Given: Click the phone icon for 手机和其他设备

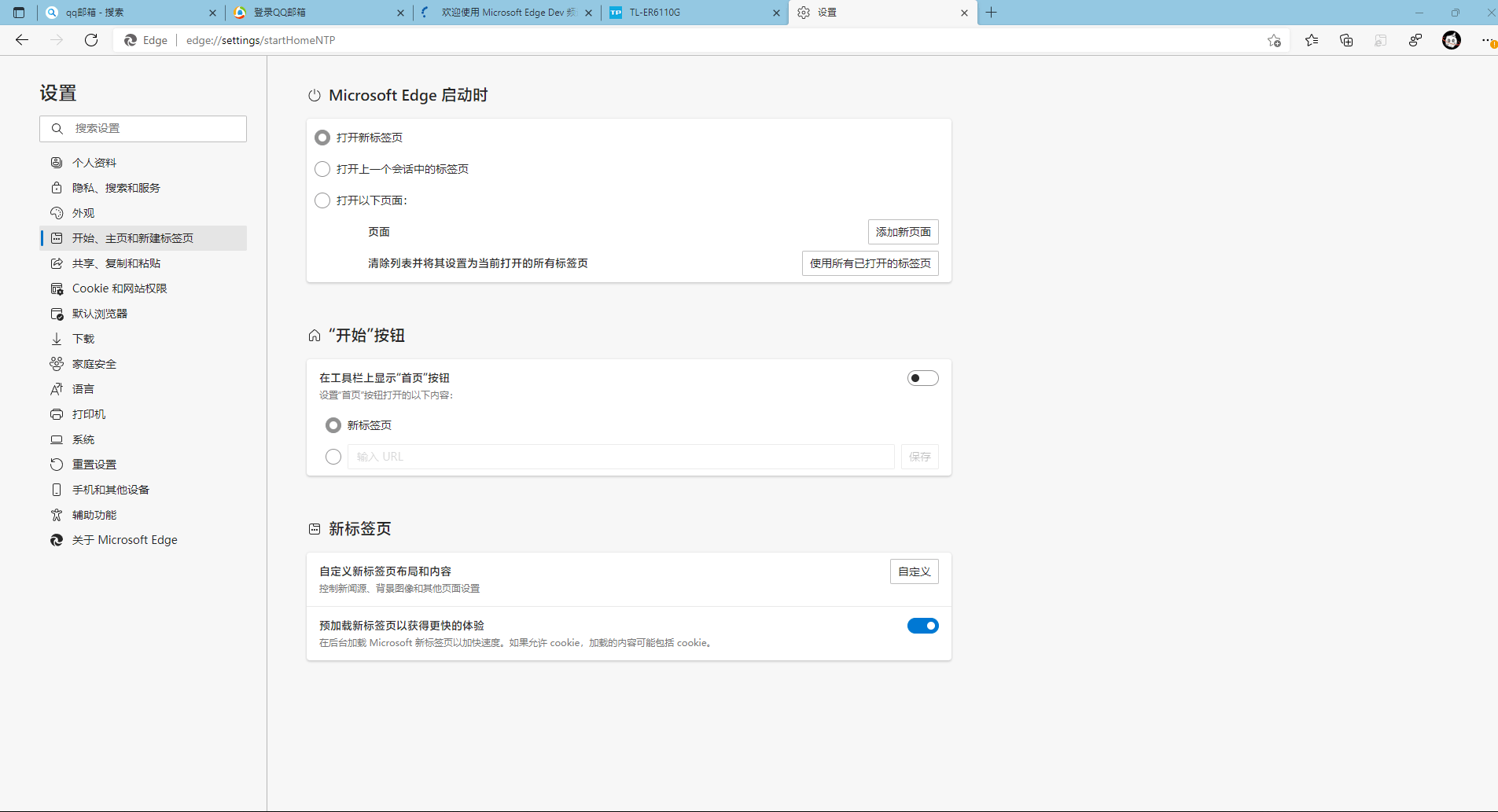Looking at the screenshot, I should pyautogui.click(x=57, y=490).
